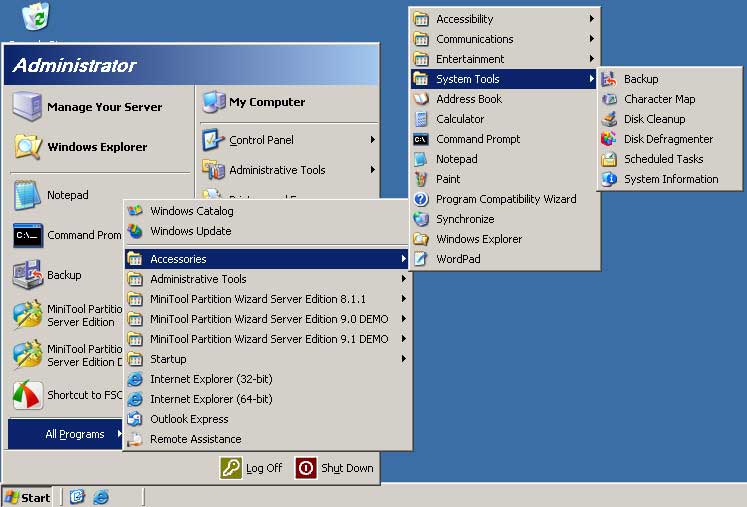Click the Recycle Bin desktop icon
The image size is (747, 507).
[x=36, y=17]
